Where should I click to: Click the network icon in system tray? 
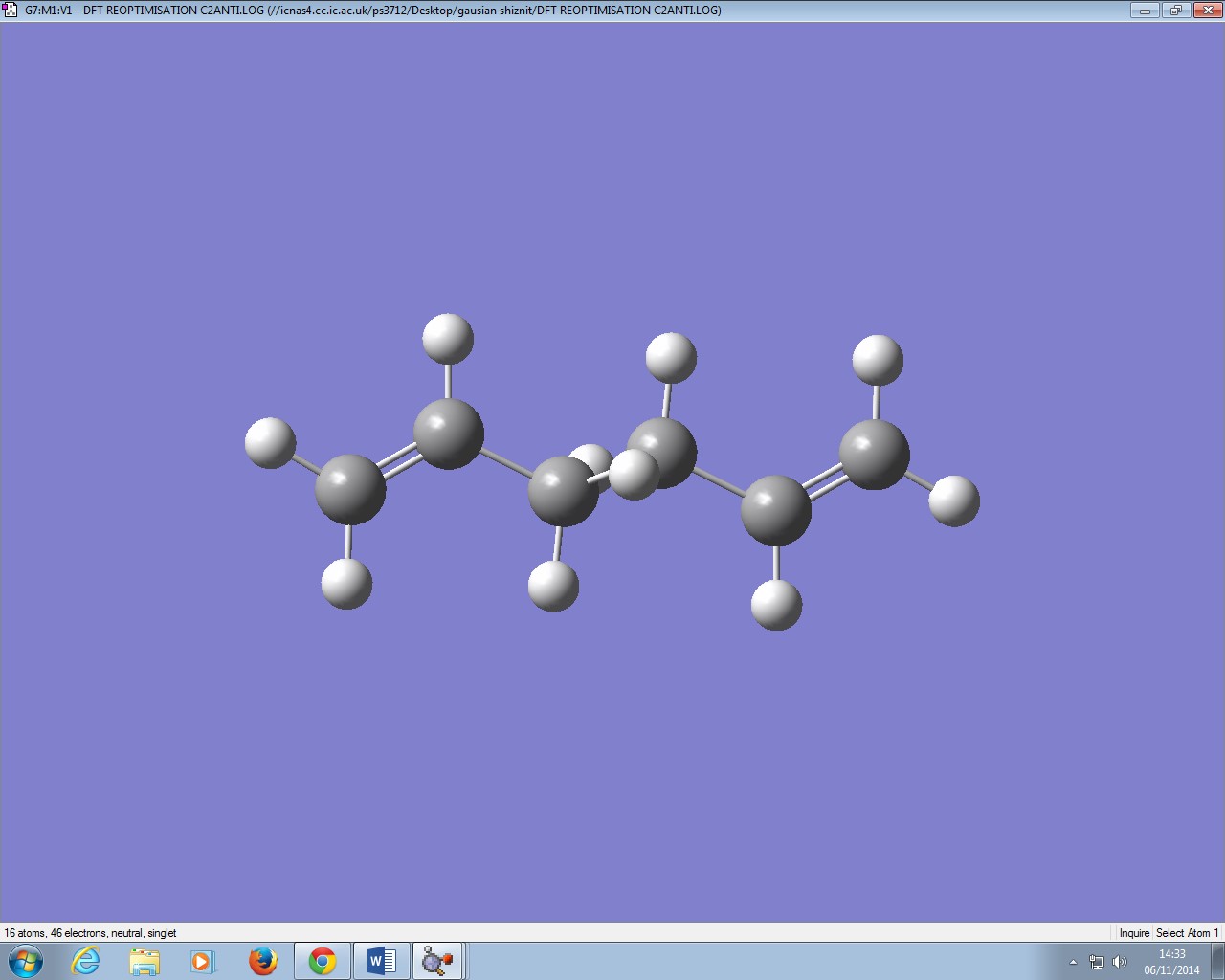(x=1097, y=962)
